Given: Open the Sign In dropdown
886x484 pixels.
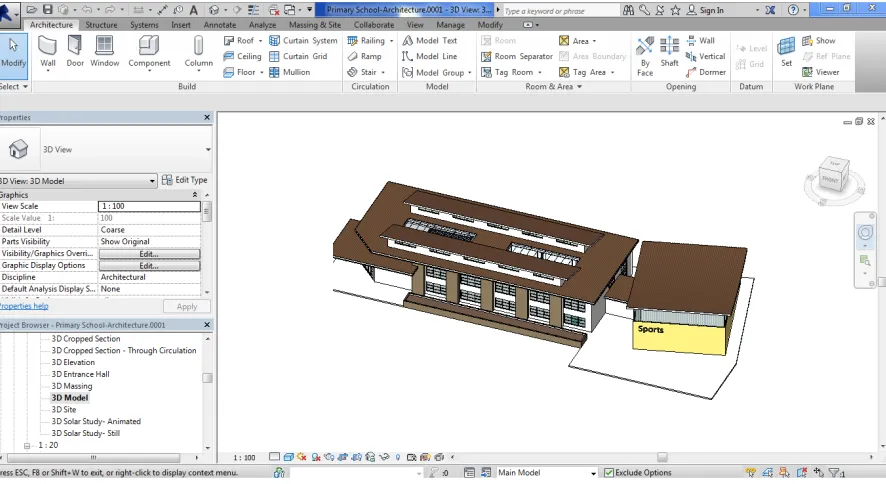Looking at the screenshot, I should coord(757,10).
